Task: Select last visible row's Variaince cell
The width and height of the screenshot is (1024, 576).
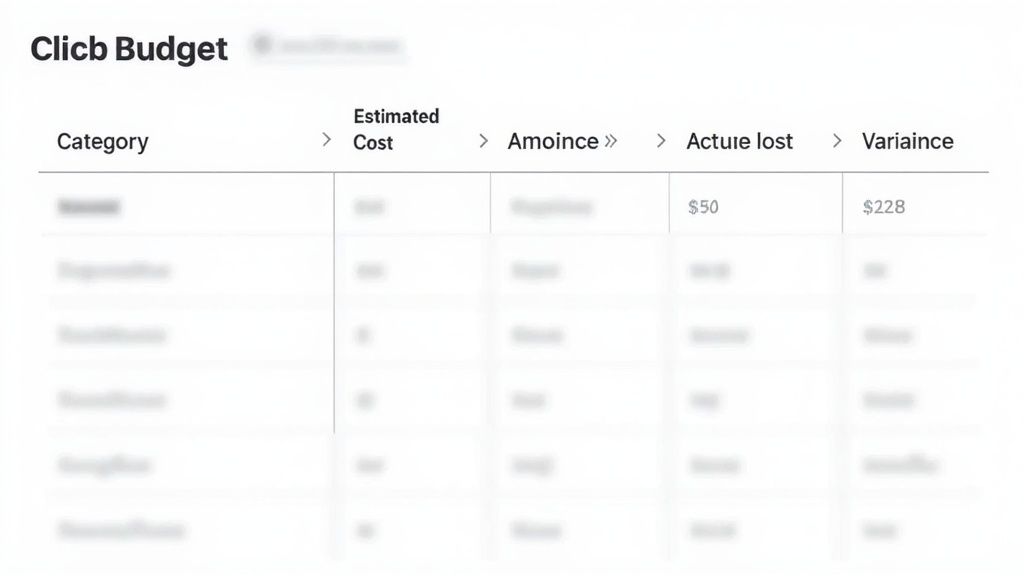Action: (881, 529)
